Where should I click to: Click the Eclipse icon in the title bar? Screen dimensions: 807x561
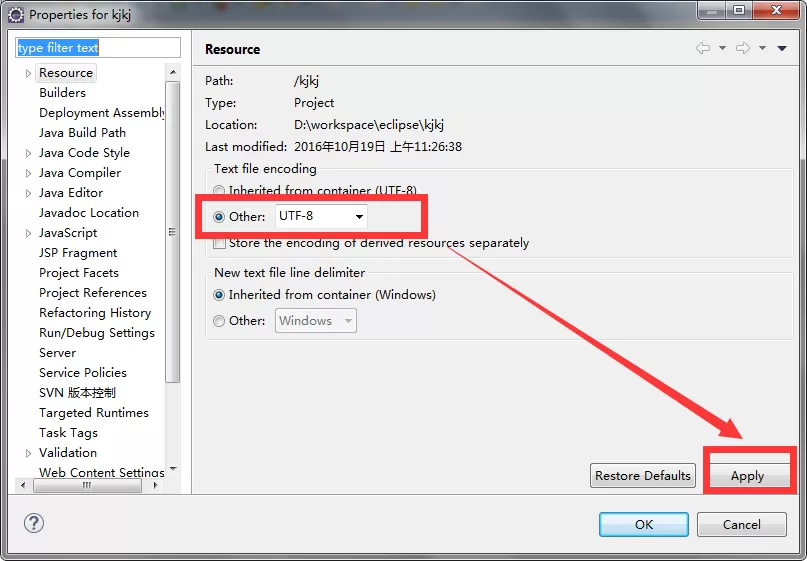click(16, 15)
